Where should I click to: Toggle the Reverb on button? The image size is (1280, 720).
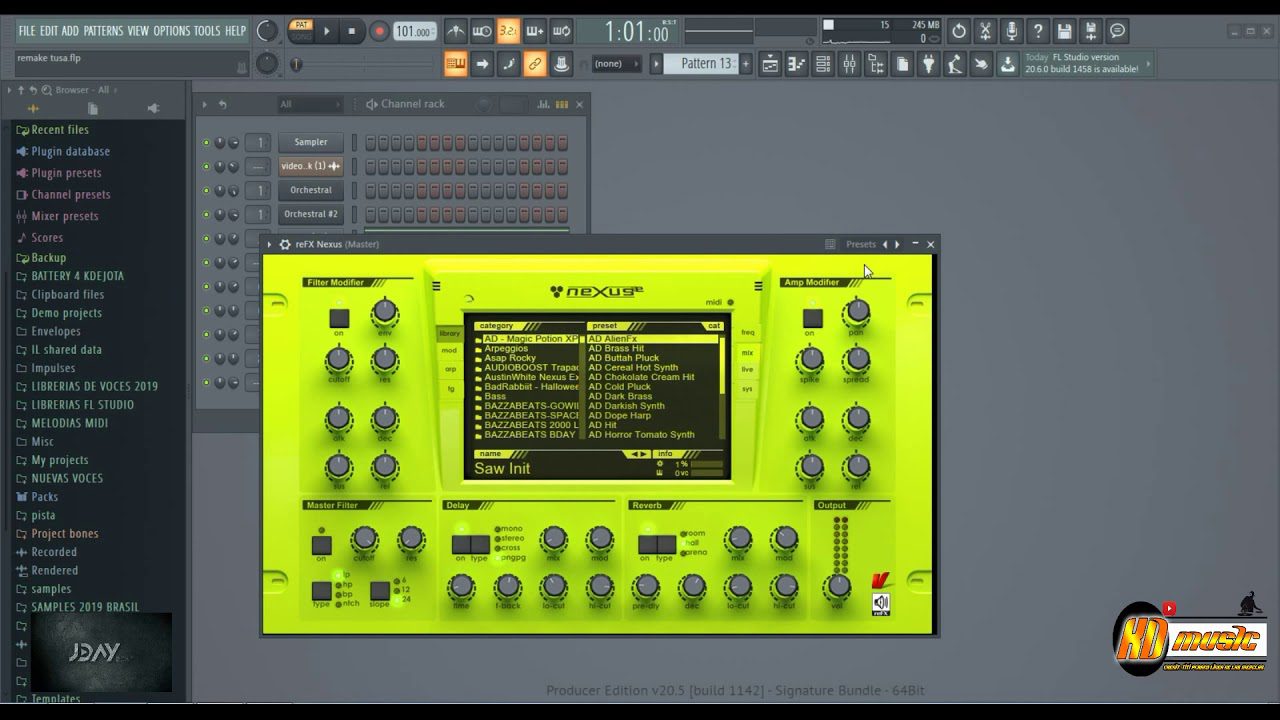coord(648,544)
